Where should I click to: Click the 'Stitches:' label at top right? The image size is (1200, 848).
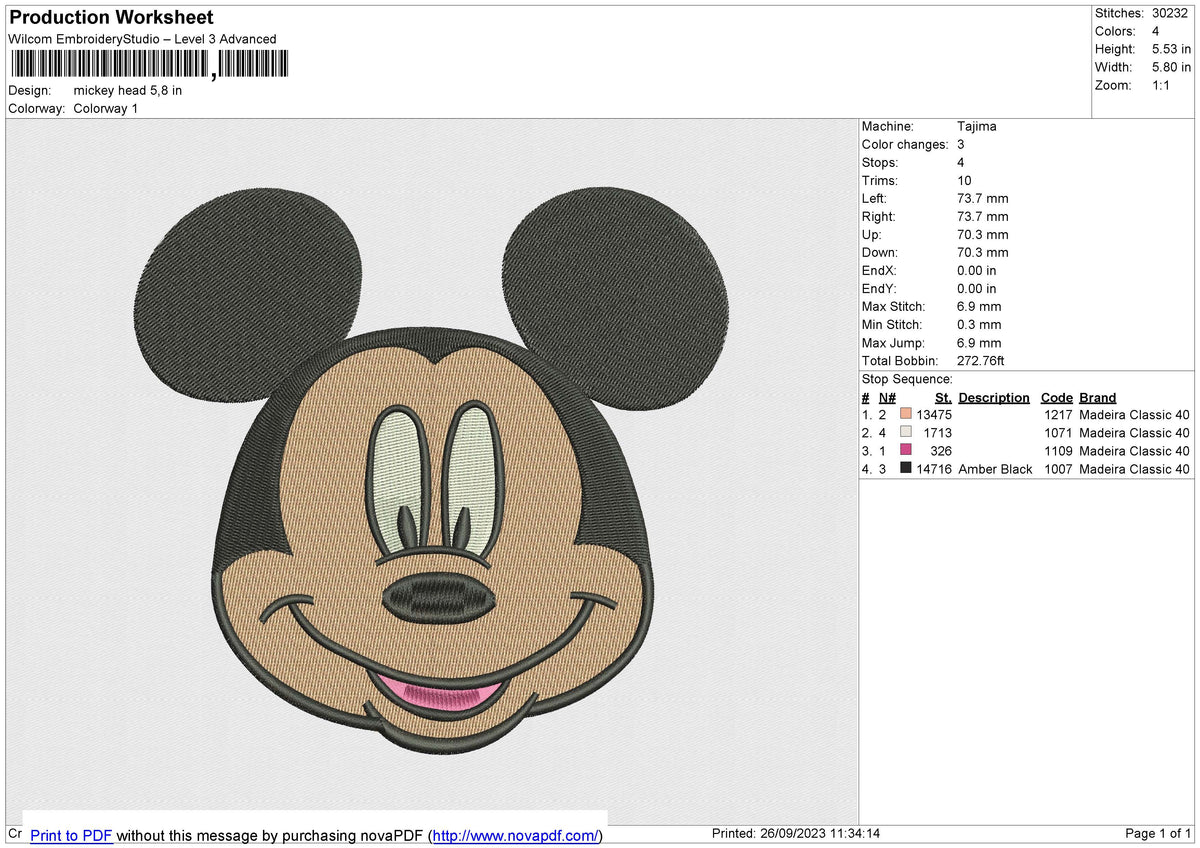(x=1119, y=13)
